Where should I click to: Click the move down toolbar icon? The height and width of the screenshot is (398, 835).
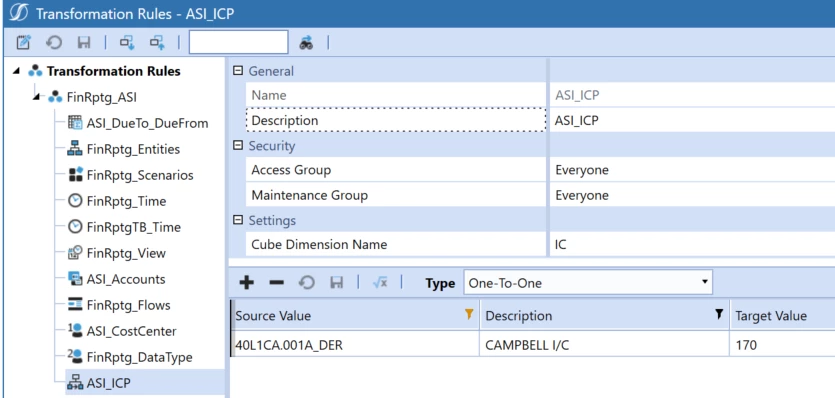point(127,42)
